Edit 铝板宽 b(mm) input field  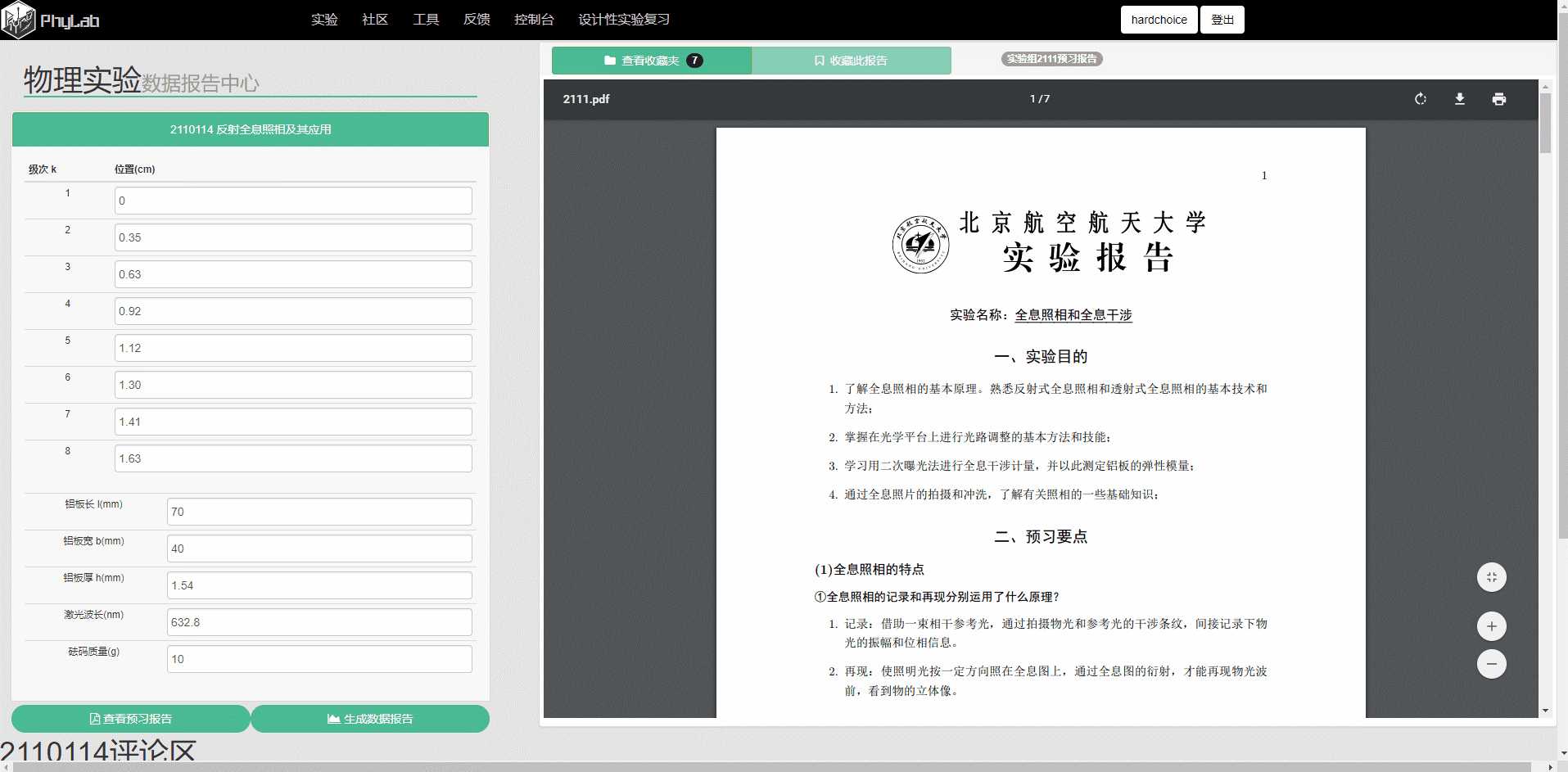pyautogui.click(x=319, y=549)
